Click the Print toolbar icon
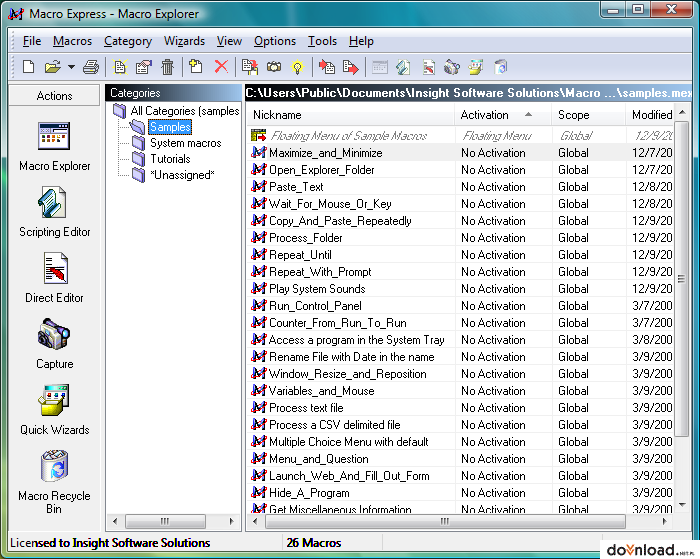Screen dimensions: 700x559 pyautogui.click(x=91, y=67)
